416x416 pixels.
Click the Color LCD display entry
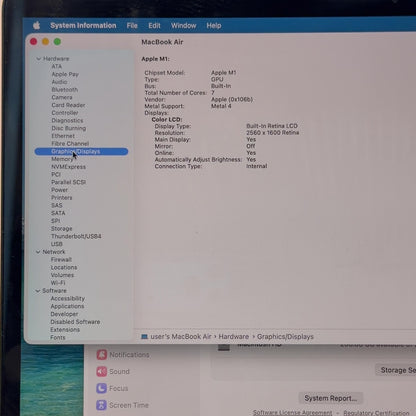[167, 119]
